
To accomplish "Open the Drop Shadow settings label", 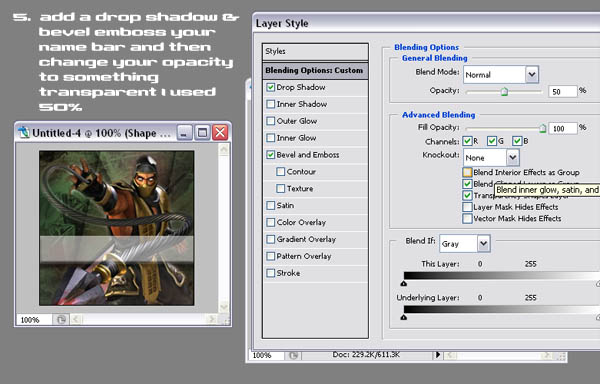I will (301, 87).
